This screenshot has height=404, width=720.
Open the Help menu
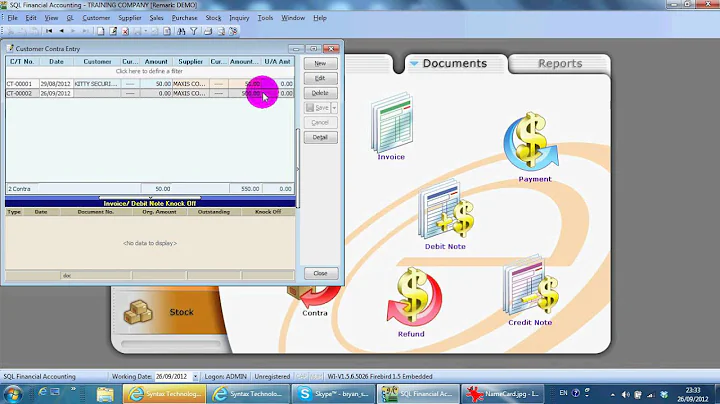pos(320,18)
